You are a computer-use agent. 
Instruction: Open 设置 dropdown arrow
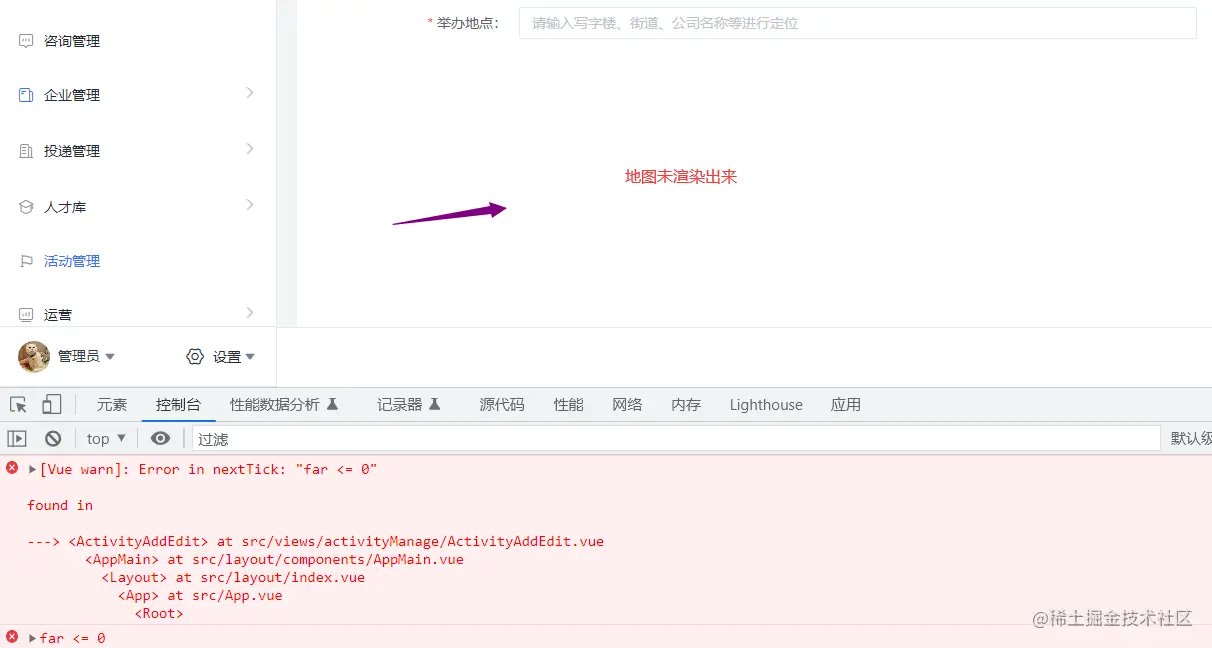(250, 357)
